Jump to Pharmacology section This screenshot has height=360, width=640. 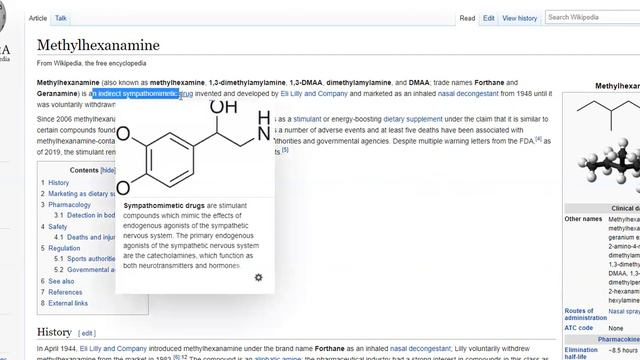click(69, 205)
